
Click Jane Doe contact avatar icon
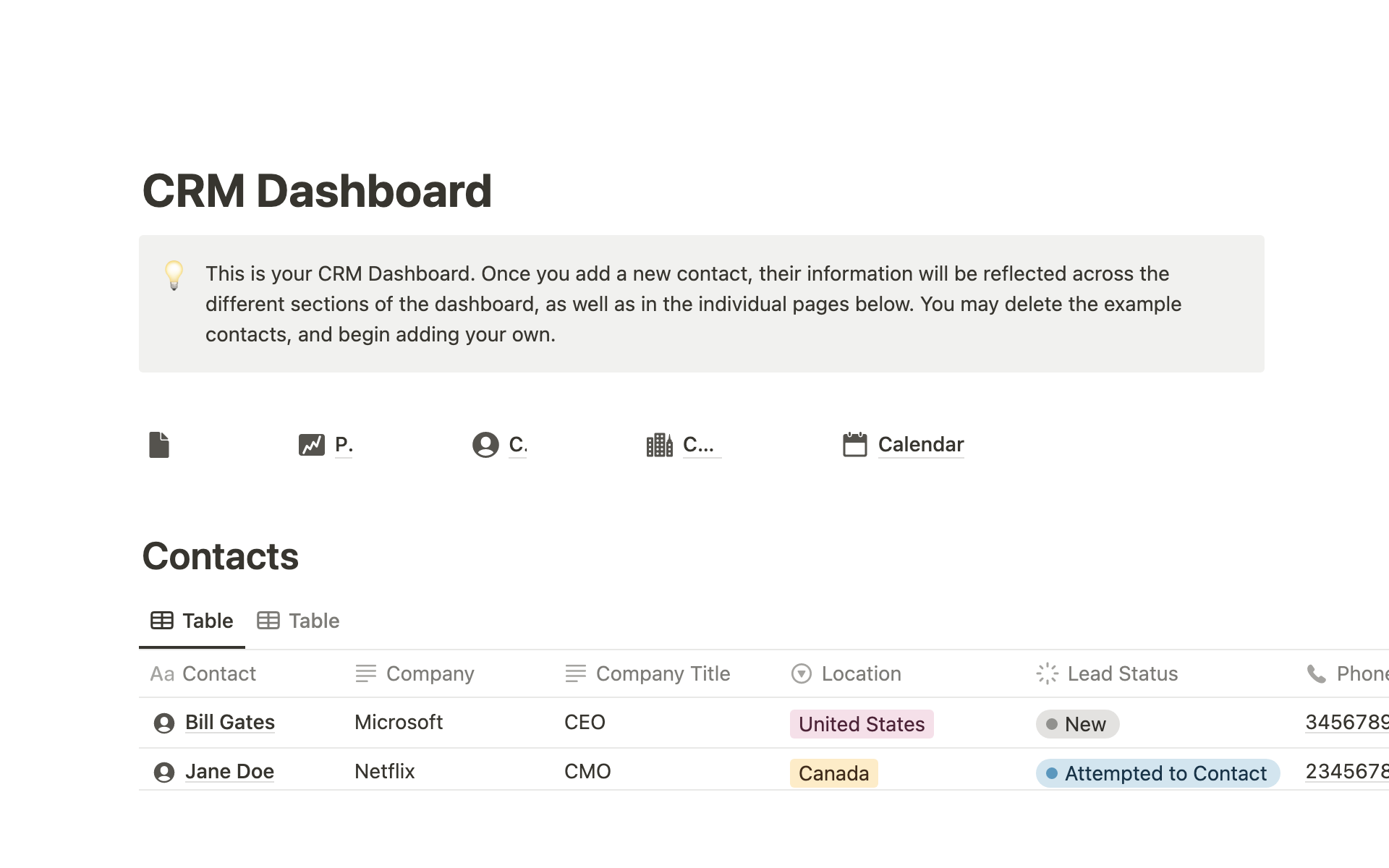[x=164, y=772]
